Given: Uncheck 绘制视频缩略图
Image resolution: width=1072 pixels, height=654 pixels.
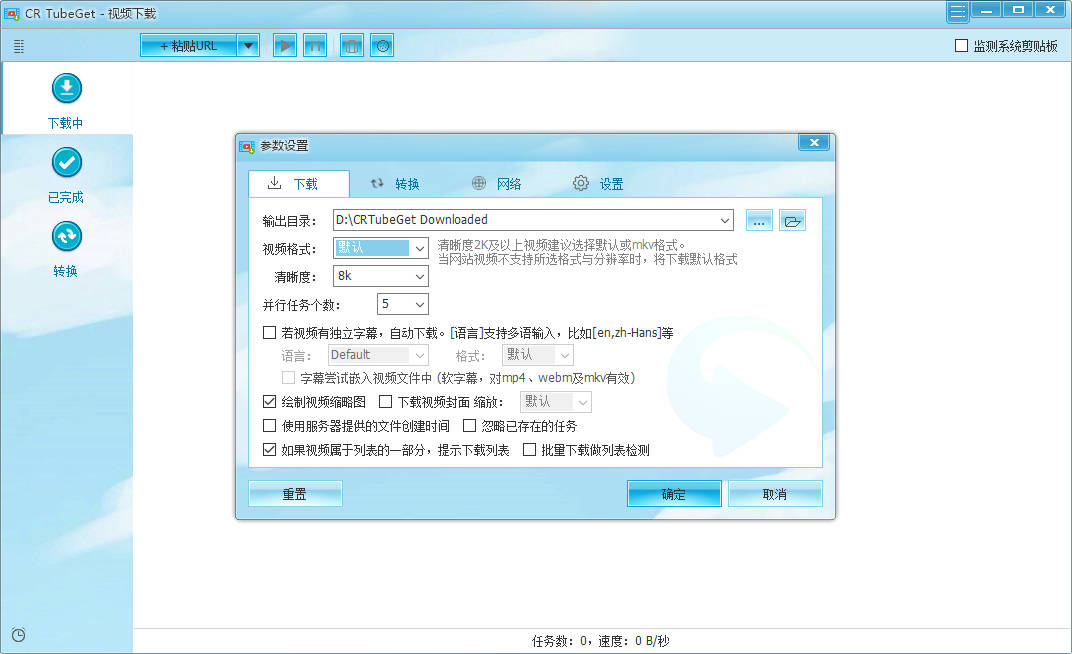Looking at the screenshot, I should click(269, 402).
